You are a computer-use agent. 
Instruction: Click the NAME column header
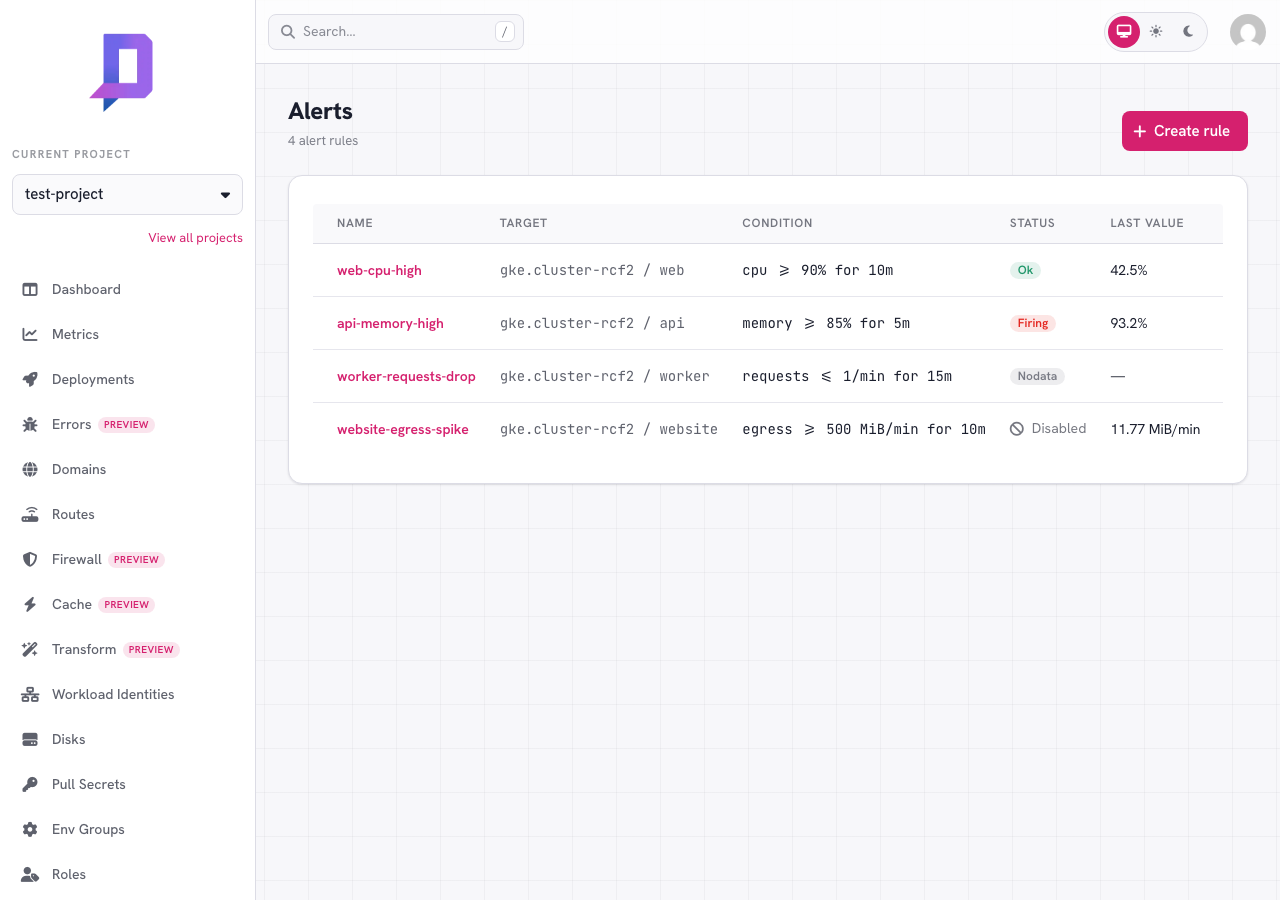tap(355, 223)
